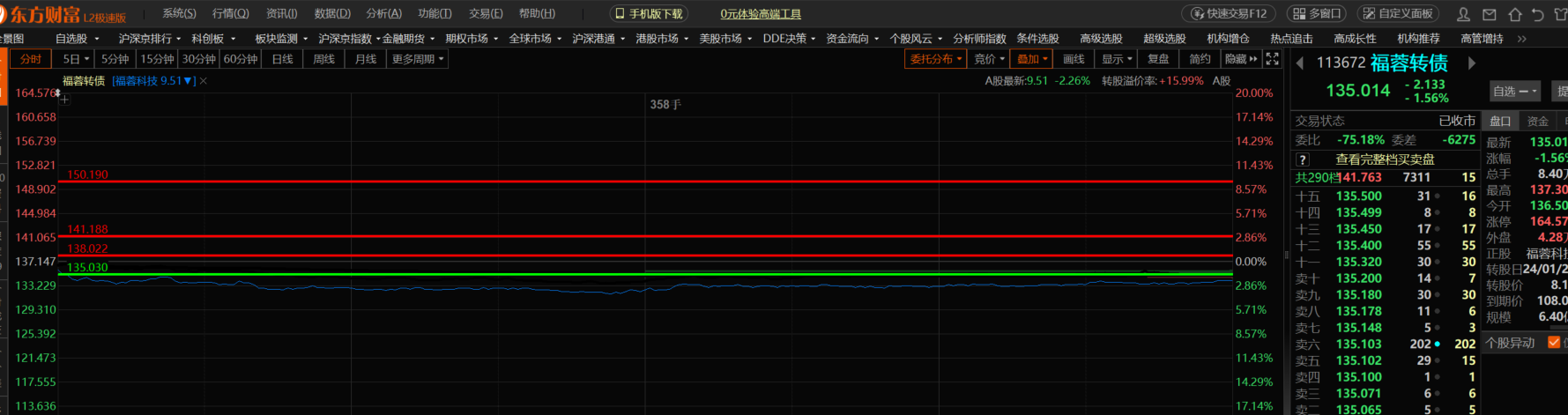
Task: Open 分析师指数 toolbar item
Action: (980, 39)
